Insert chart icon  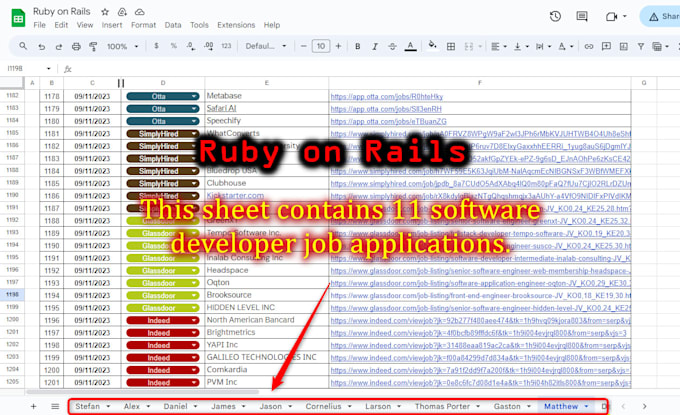(x=623, y=46)
